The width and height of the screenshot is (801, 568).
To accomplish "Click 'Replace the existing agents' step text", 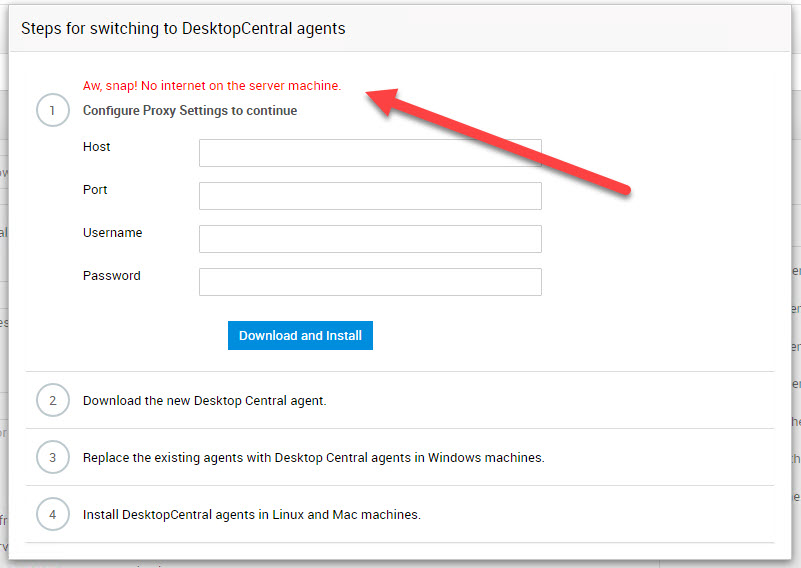I will [314, 458].
